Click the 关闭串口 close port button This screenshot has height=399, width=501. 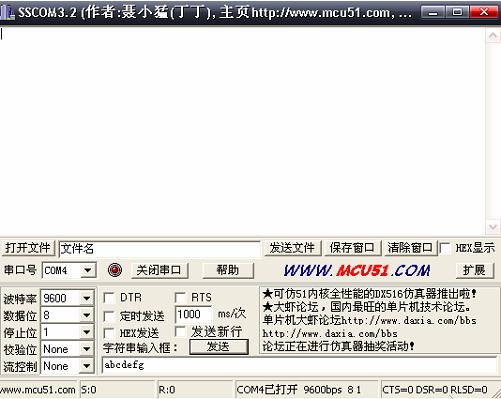coord(159,270)
